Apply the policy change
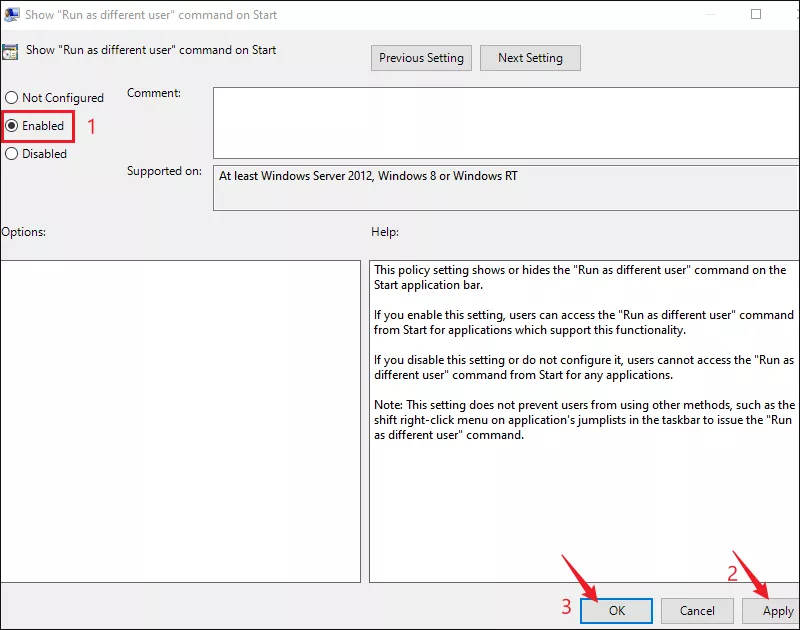The width and height of the screenshot is (800, 630). (772, 611)
